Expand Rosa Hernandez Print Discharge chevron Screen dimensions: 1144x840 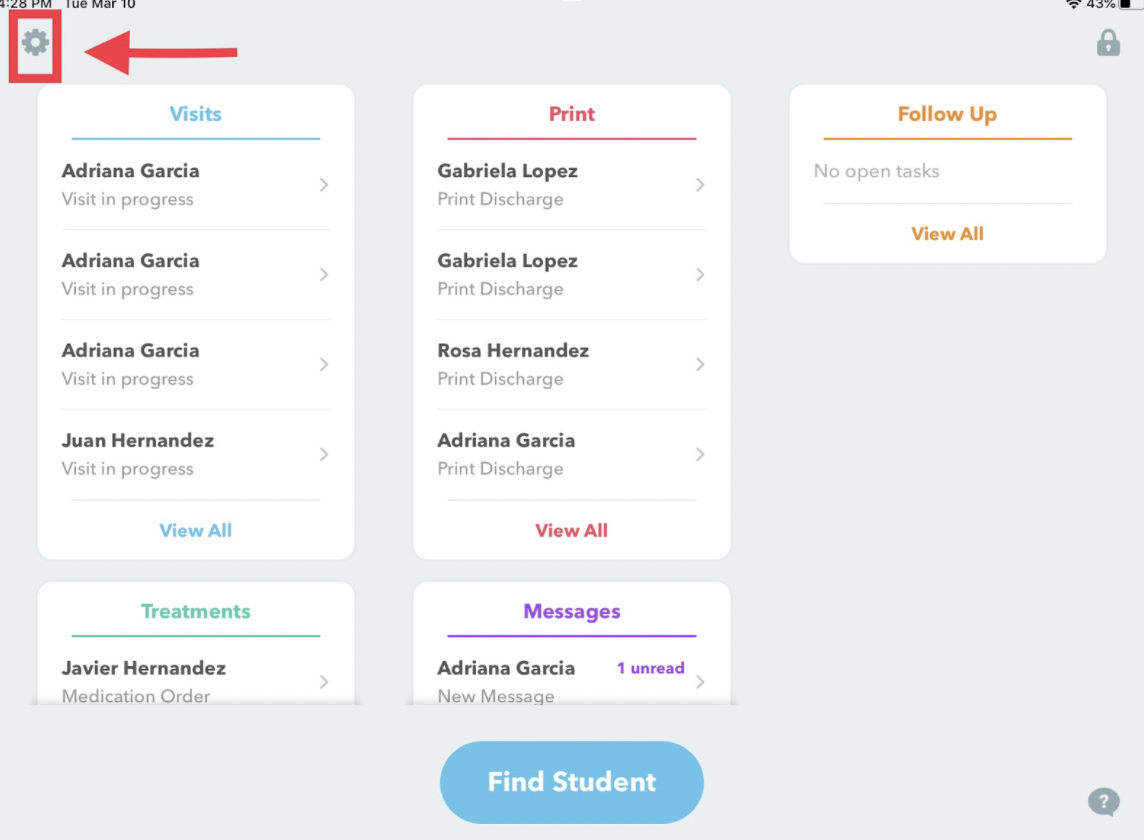point(700,364)
